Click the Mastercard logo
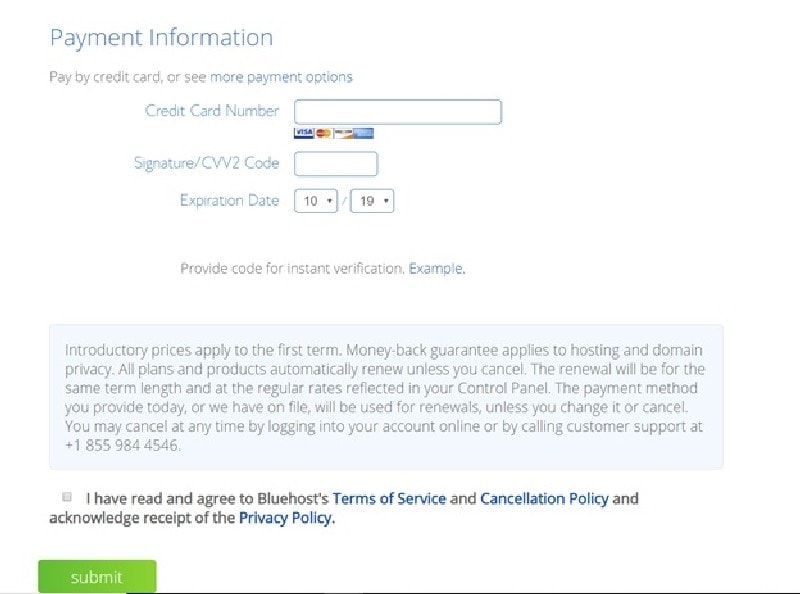The height and width of the screenshot is (594, 800). pos(323,133)
